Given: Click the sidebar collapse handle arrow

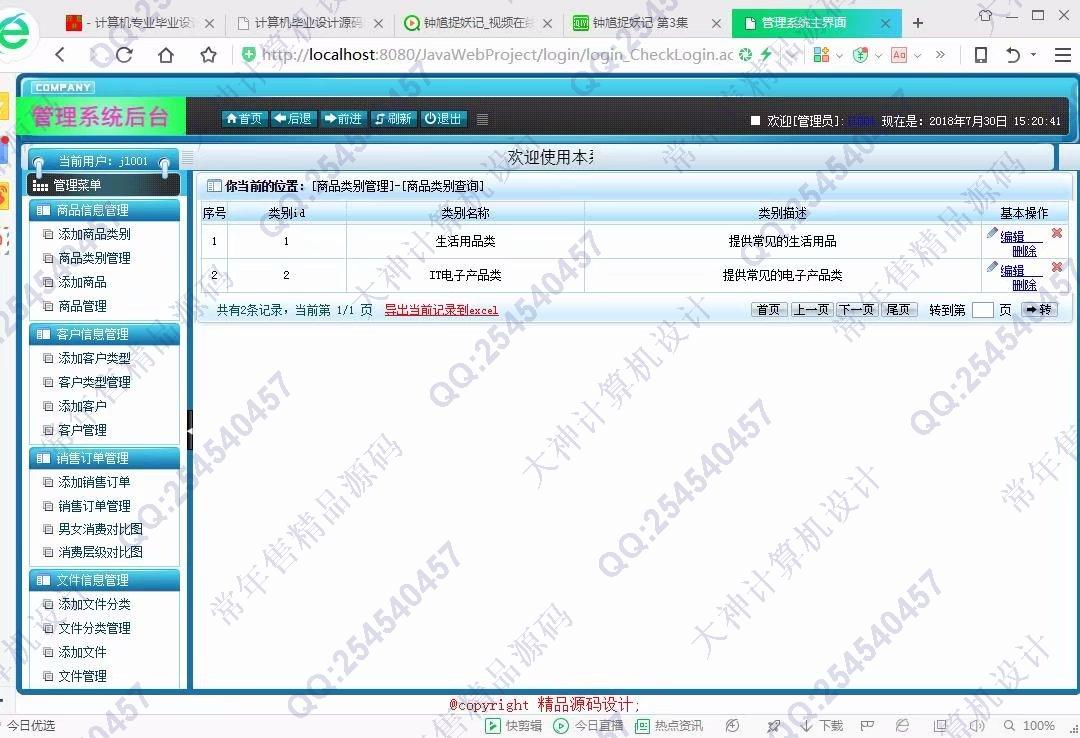Looking at the screenshot, I should click(x=190, y=430).
